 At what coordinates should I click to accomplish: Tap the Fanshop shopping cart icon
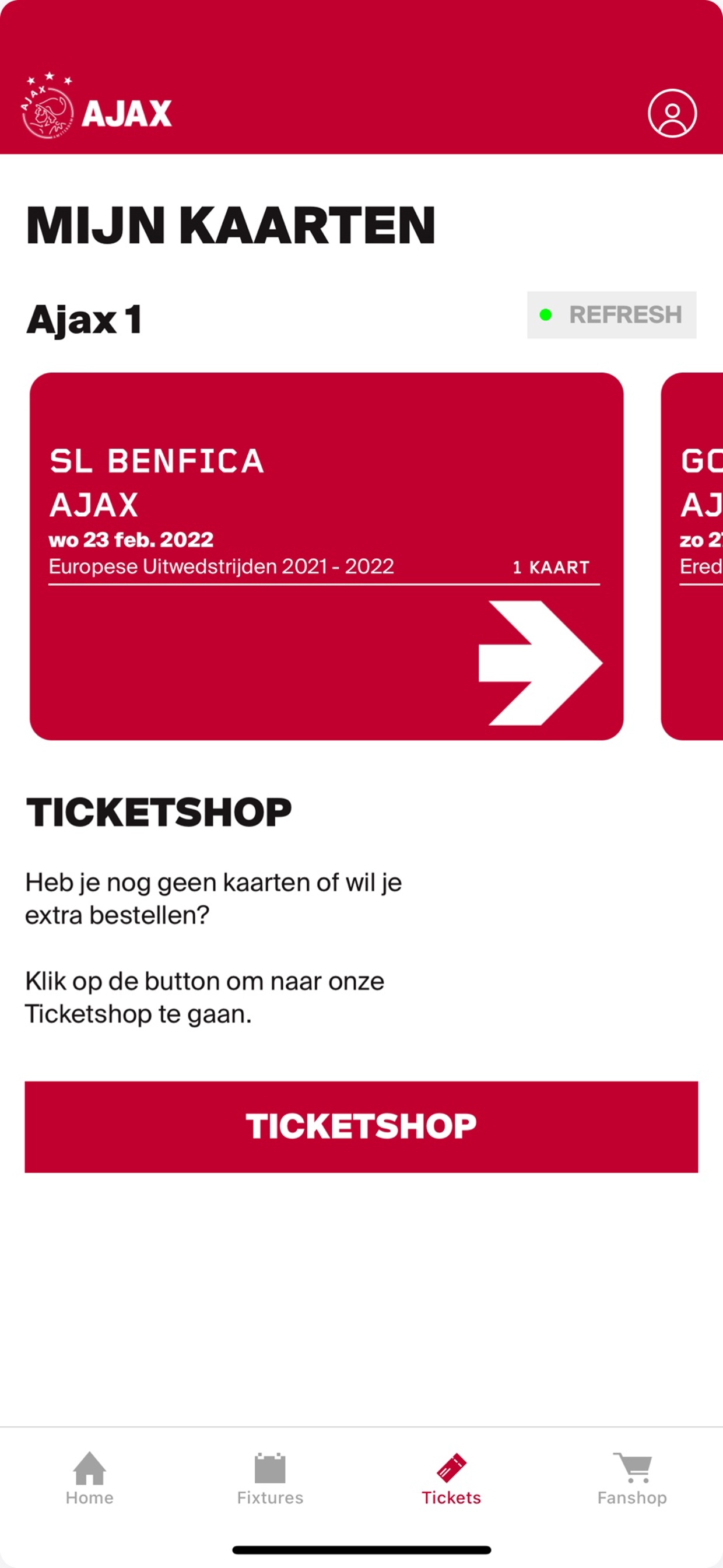[x=631, y=1468]
